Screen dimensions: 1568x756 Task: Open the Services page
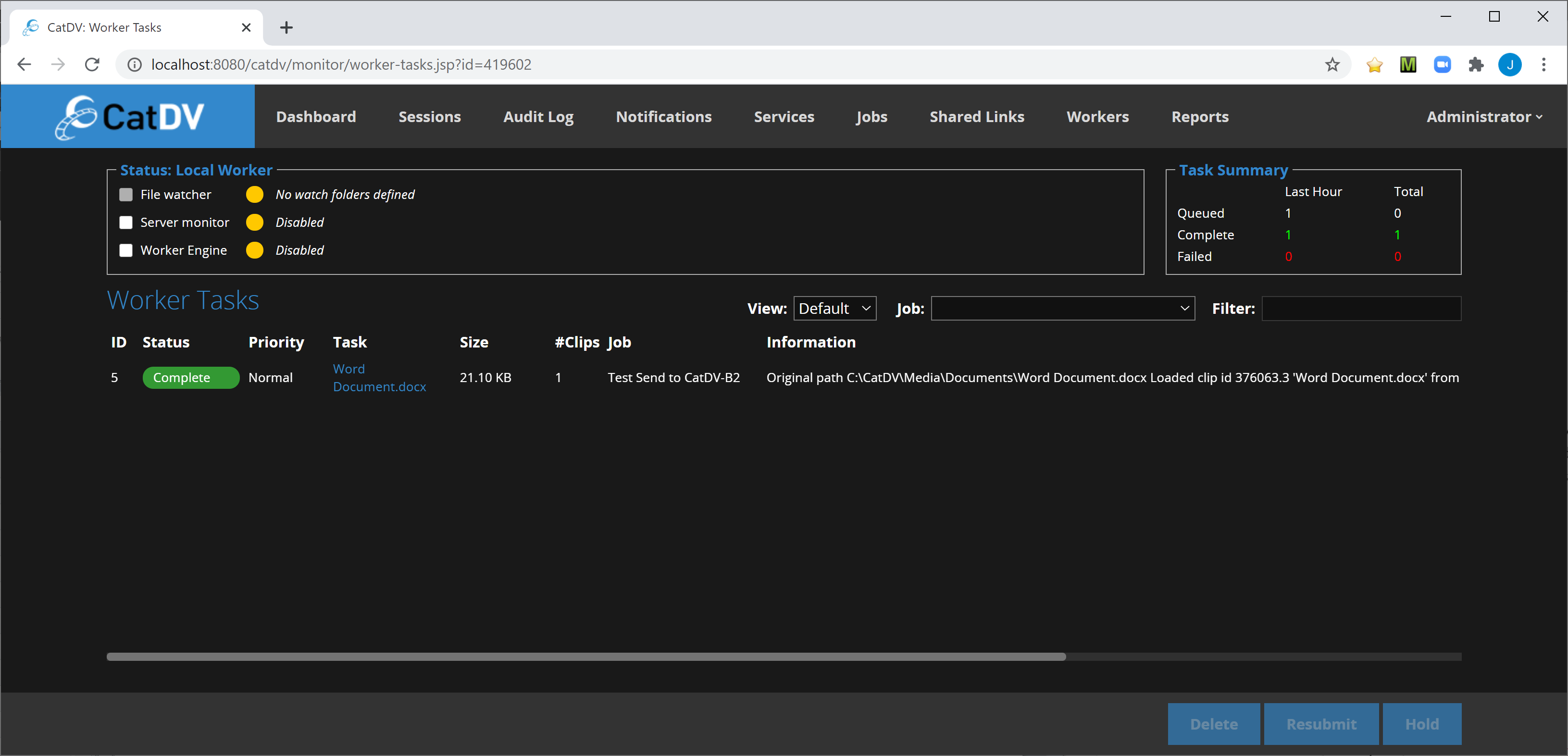pyautogui.click(x=784, y=117)
